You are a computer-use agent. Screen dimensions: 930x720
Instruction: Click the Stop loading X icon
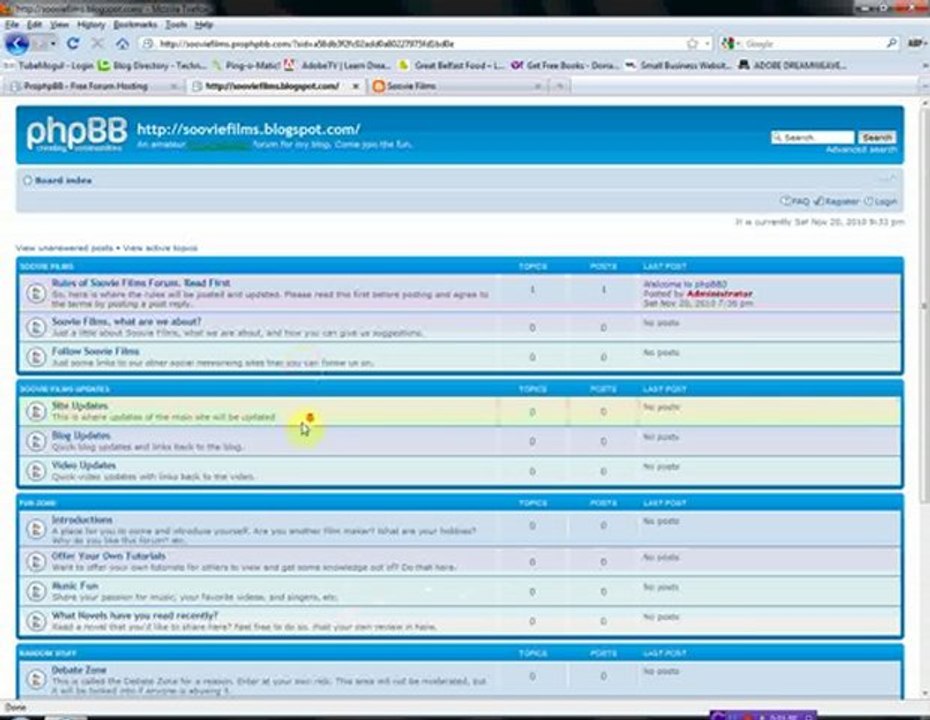[97, 43]
